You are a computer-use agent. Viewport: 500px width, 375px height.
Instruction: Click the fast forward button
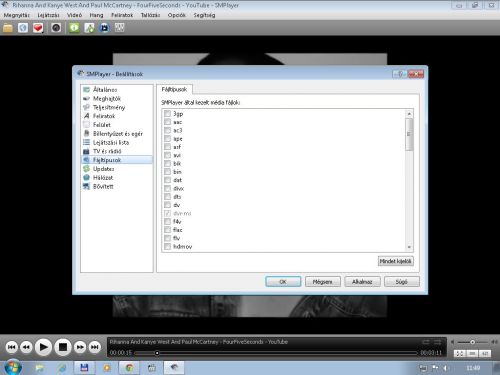80,347
